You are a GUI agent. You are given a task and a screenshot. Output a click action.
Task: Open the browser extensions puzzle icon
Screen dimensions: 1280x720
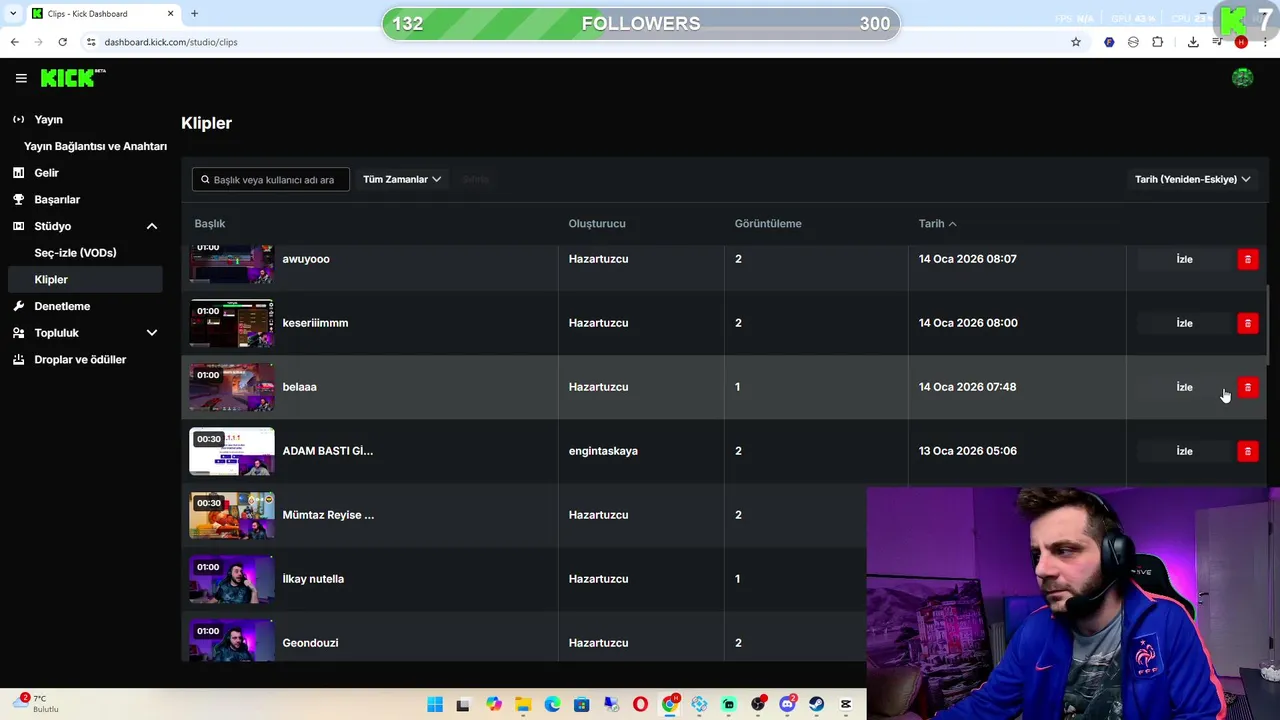1158,42
